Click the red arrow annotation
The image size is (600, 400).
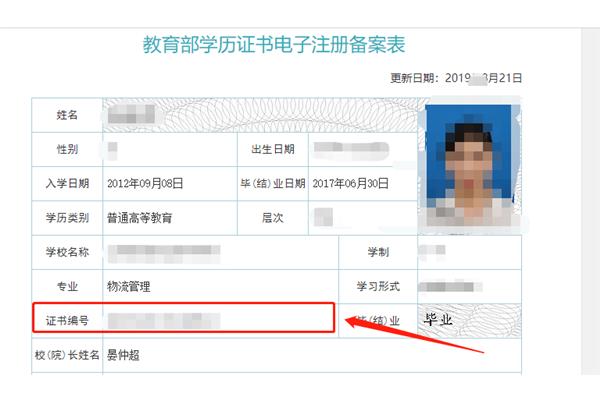tap(414, 334)
